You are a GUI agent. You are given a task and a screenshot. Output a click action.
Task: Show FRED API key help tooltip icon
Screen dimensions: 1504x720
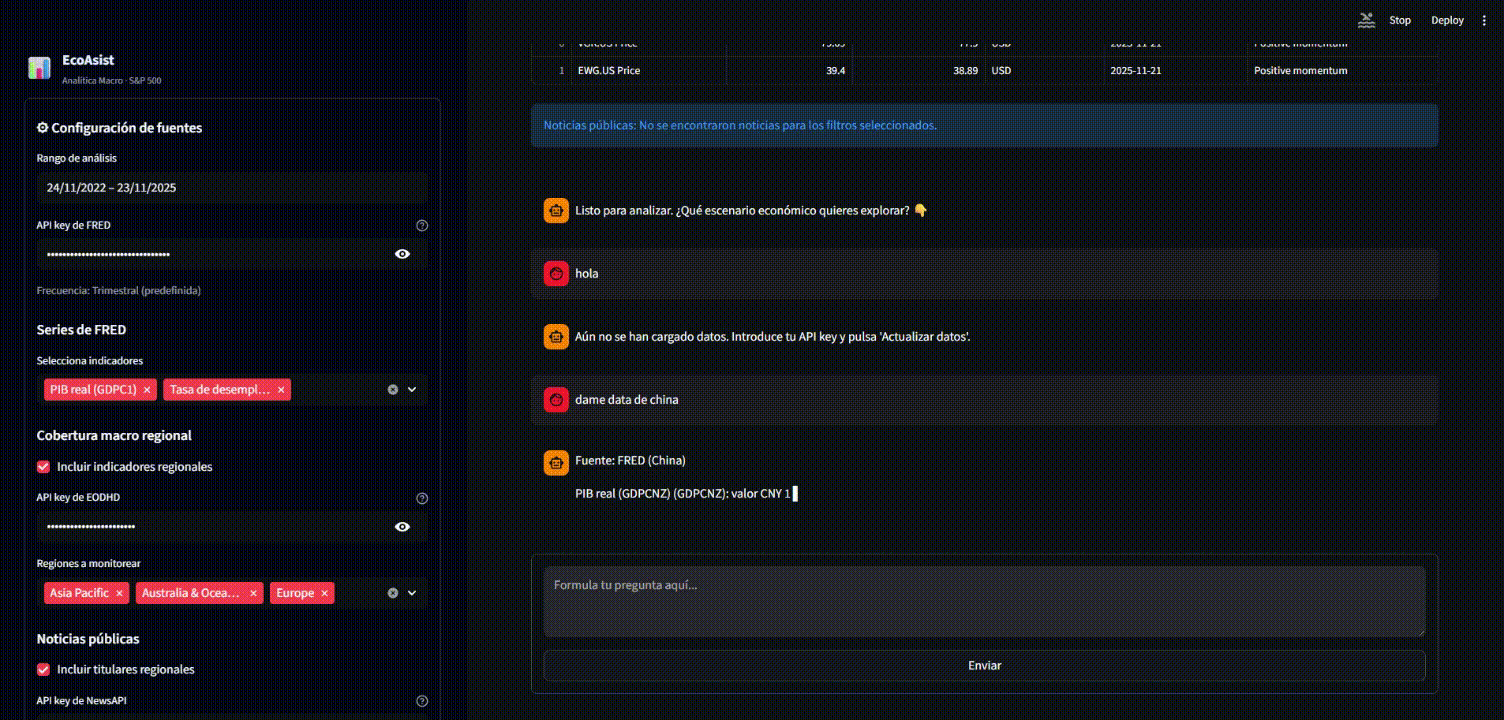point(422,226)
